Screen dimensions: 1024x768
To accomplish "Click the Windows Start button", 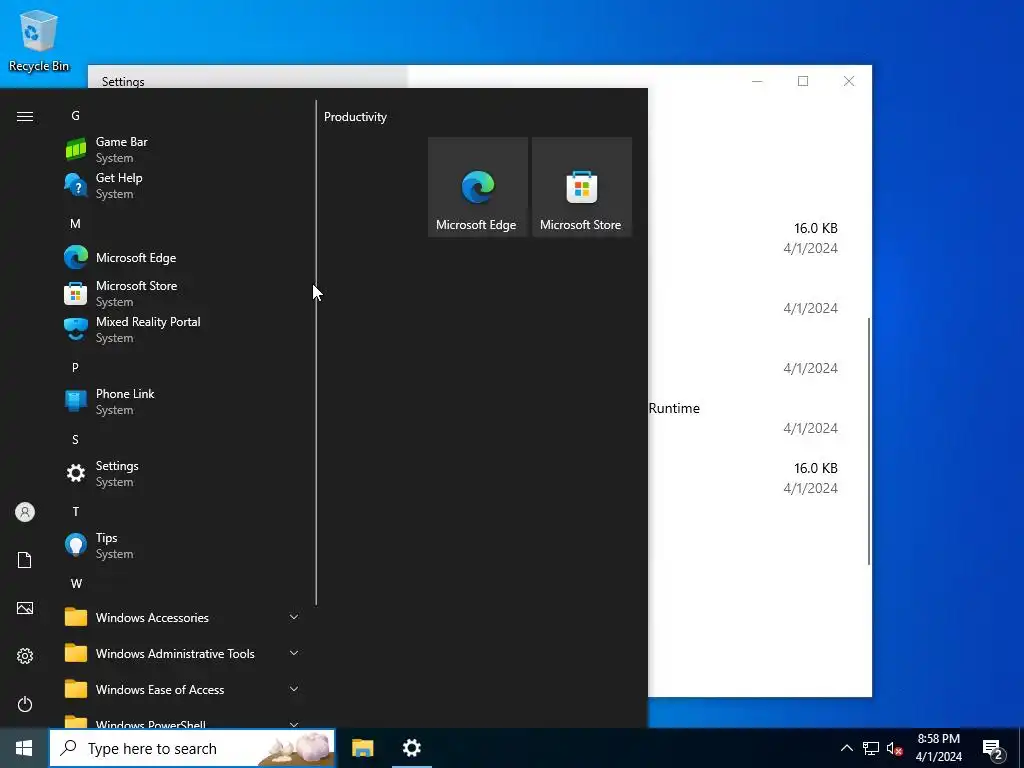I will 24,748.
